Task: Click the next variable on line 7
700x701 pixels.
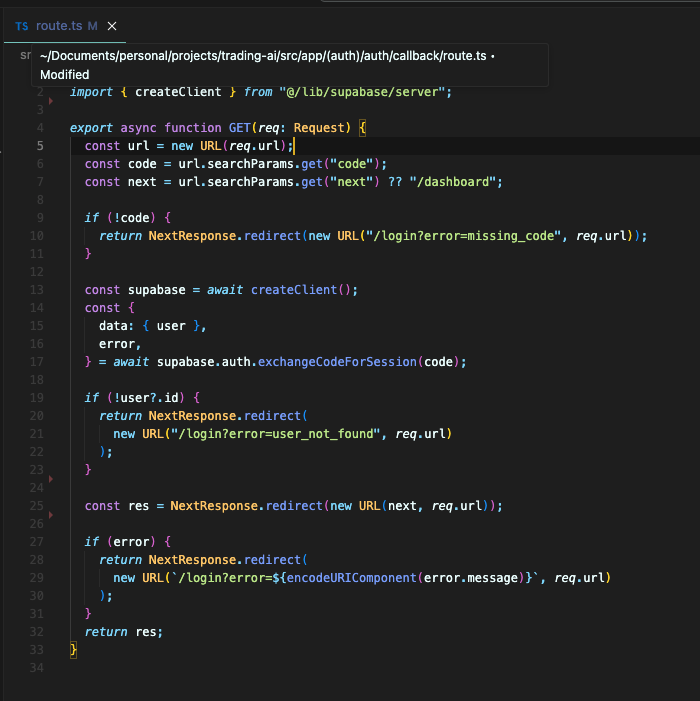Action: coord(142,182)
